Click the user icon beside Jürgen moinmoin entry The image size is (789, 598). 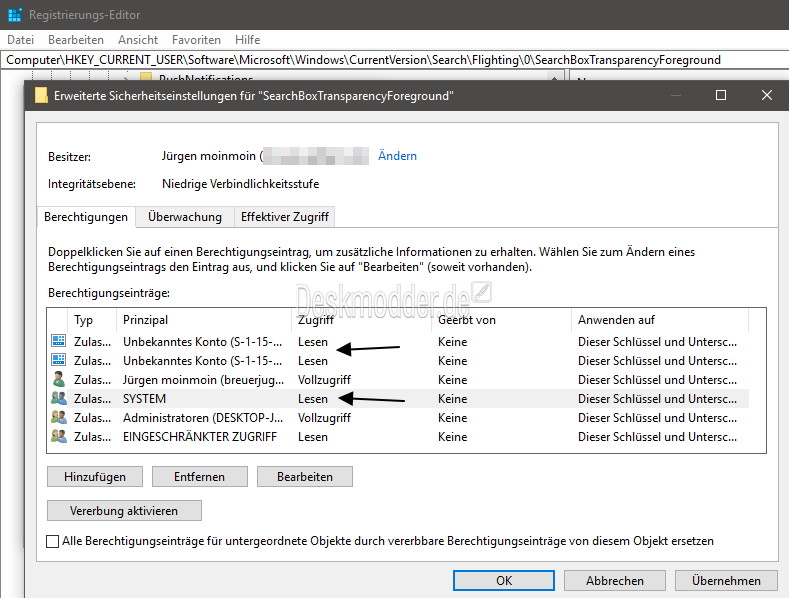coord(58,379)
